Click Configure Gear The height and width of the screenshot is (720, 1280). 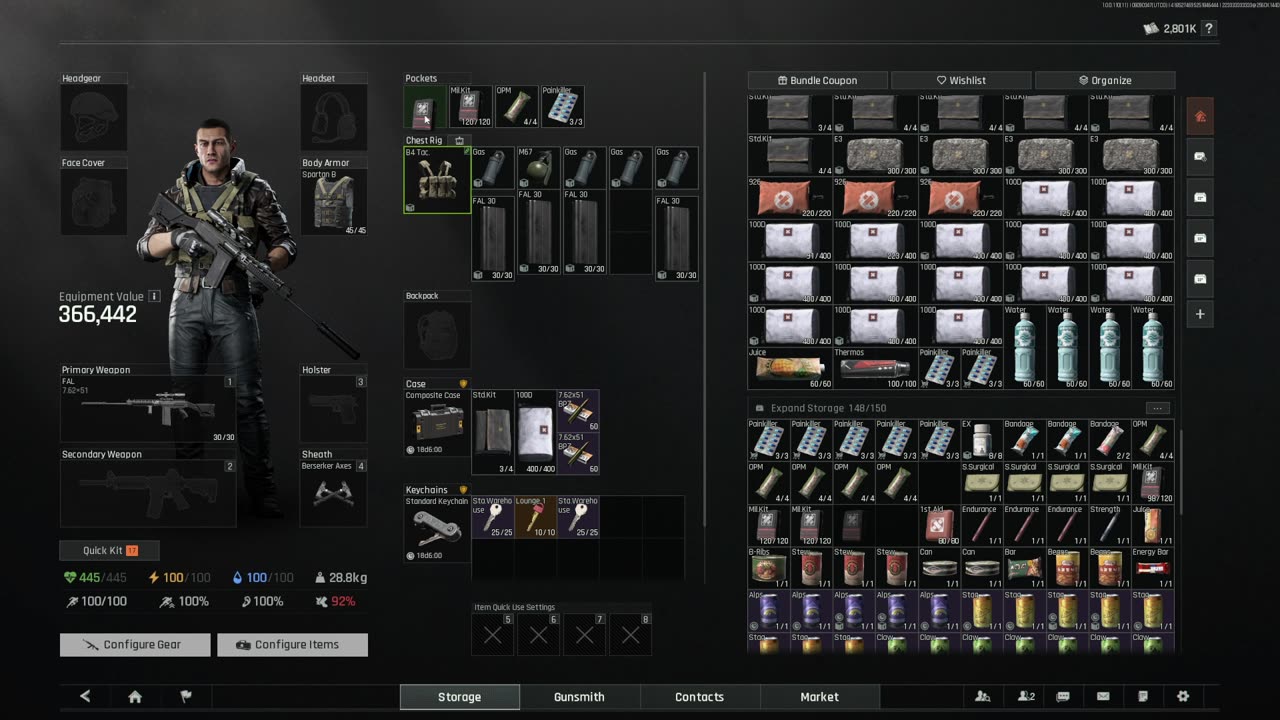tap(135, 645)
